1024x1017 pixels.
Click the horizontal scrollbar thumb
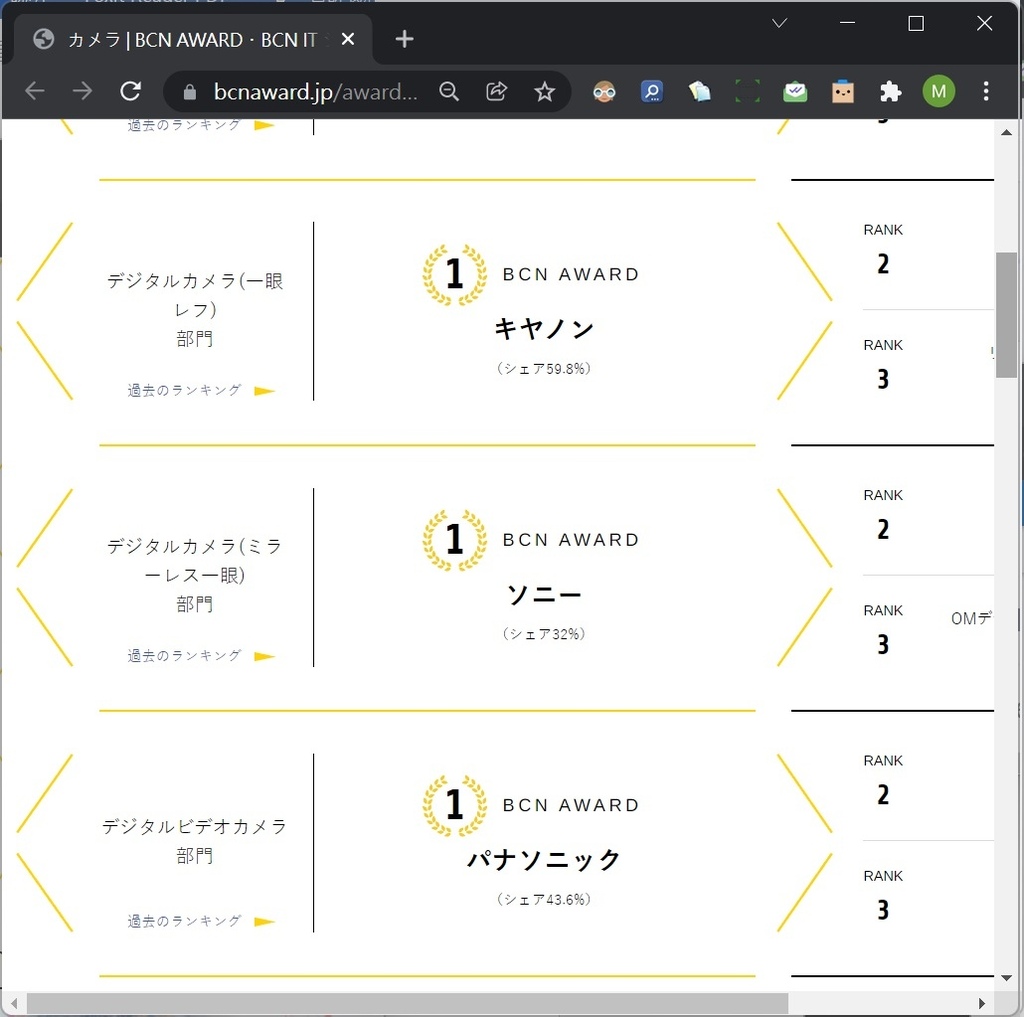pos(408,1003)
